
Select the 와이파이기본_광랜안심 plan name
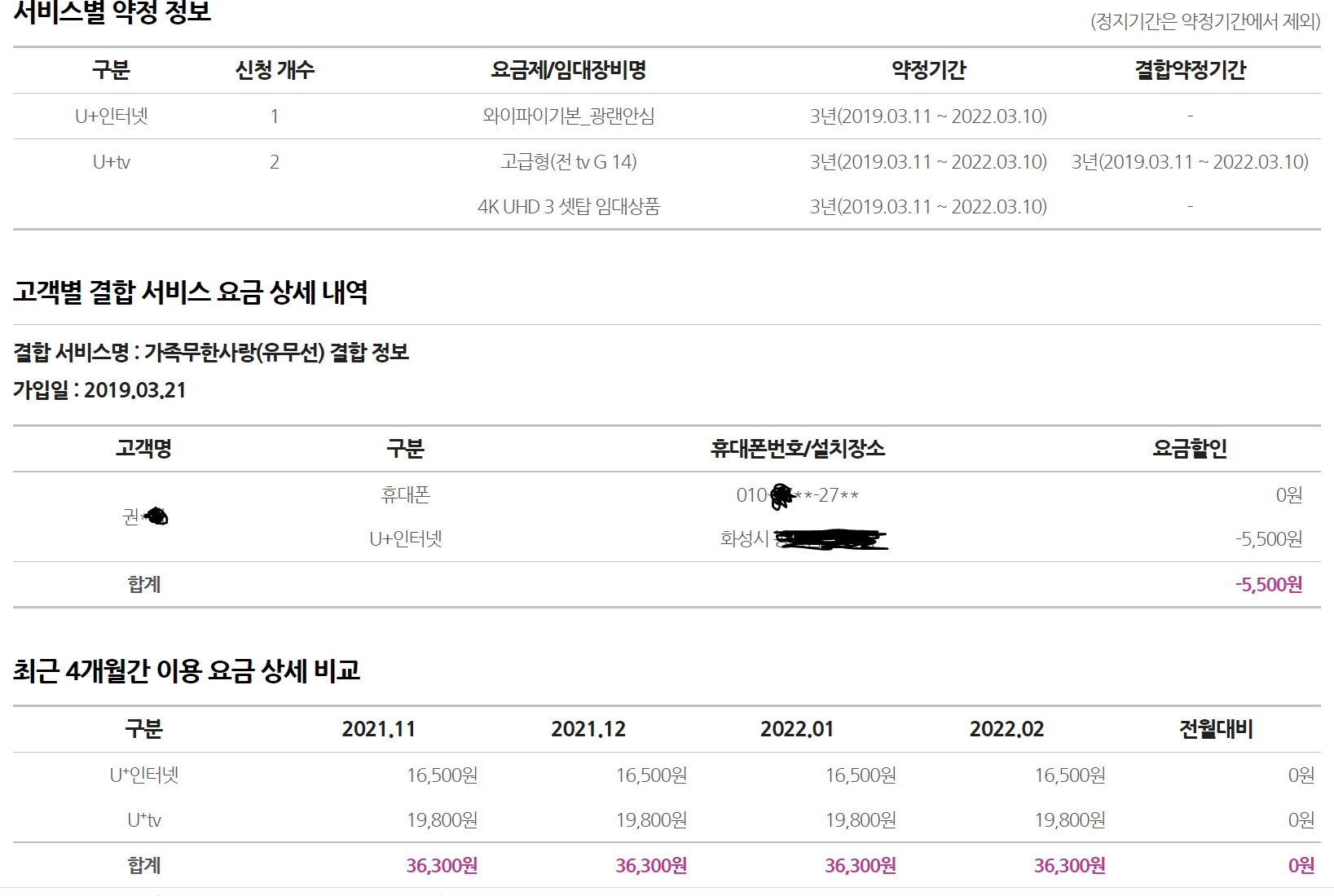point(568,116)
